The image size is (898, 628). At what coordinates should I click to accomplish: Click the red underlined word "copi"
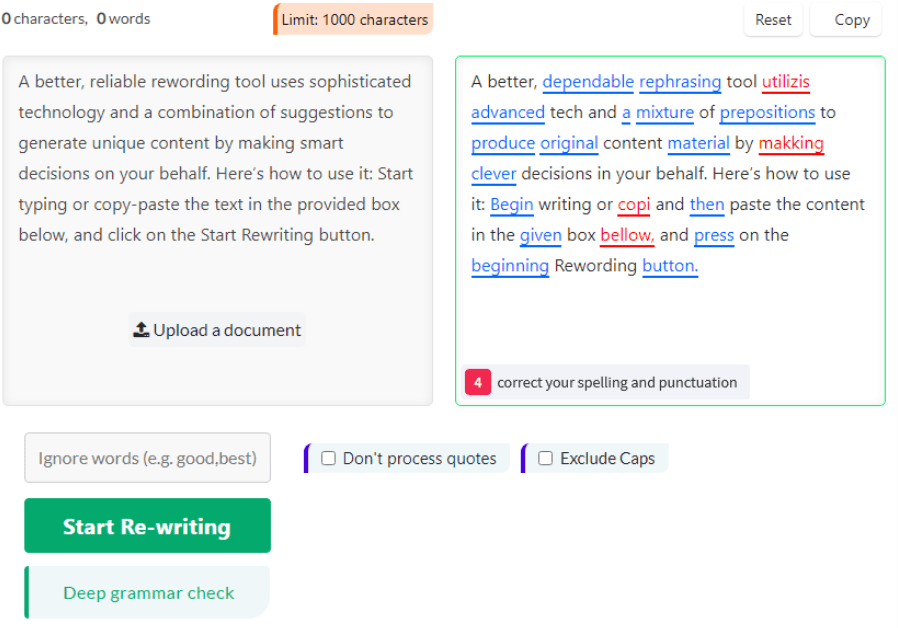tap(634, 205)
